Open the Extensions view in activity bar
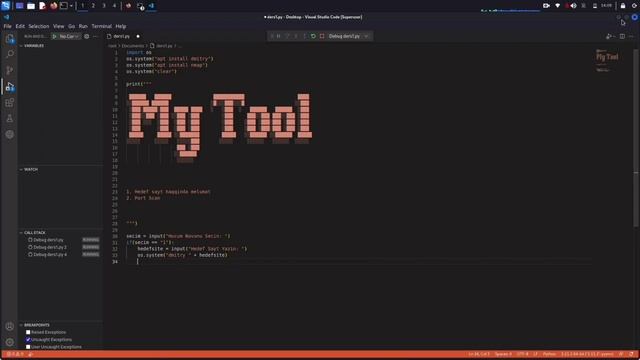Viewport: 640px width, 360px height. tap(10, 102)
